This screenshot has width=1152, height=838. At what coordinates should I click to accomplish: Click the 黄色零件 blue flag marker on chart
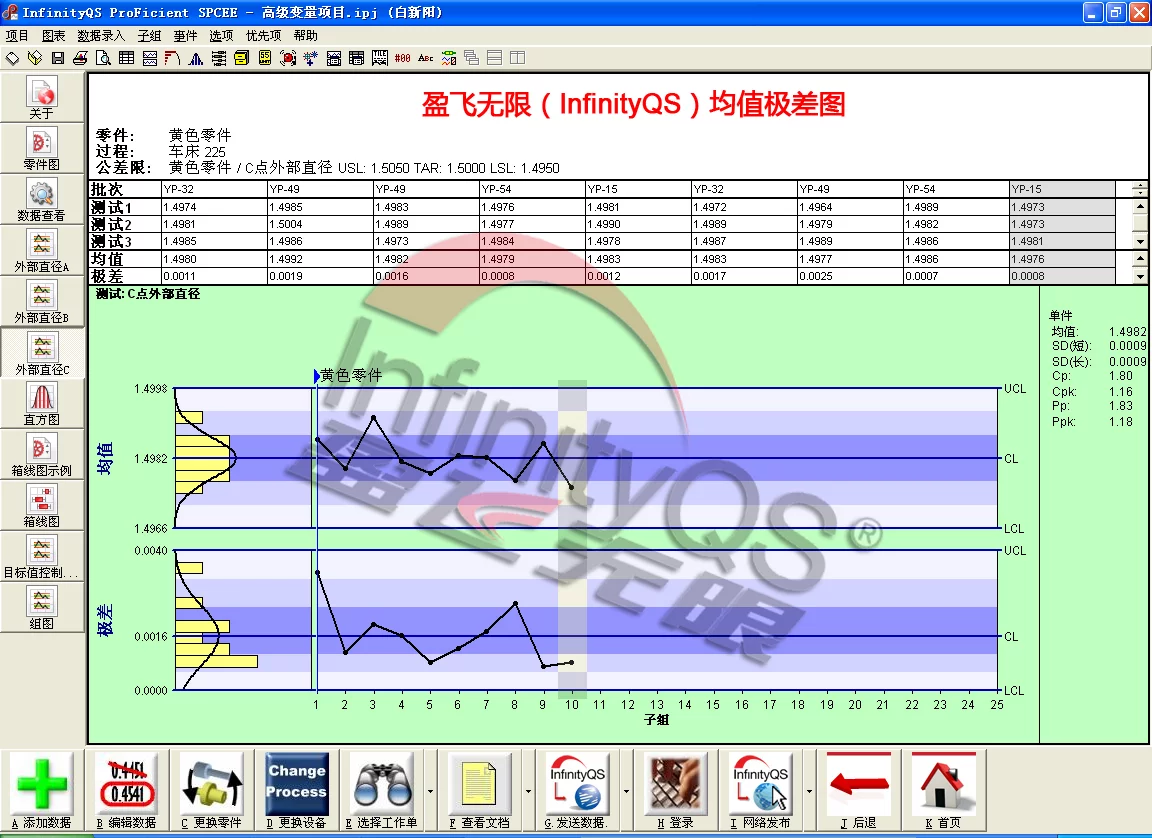click(317, 376)
